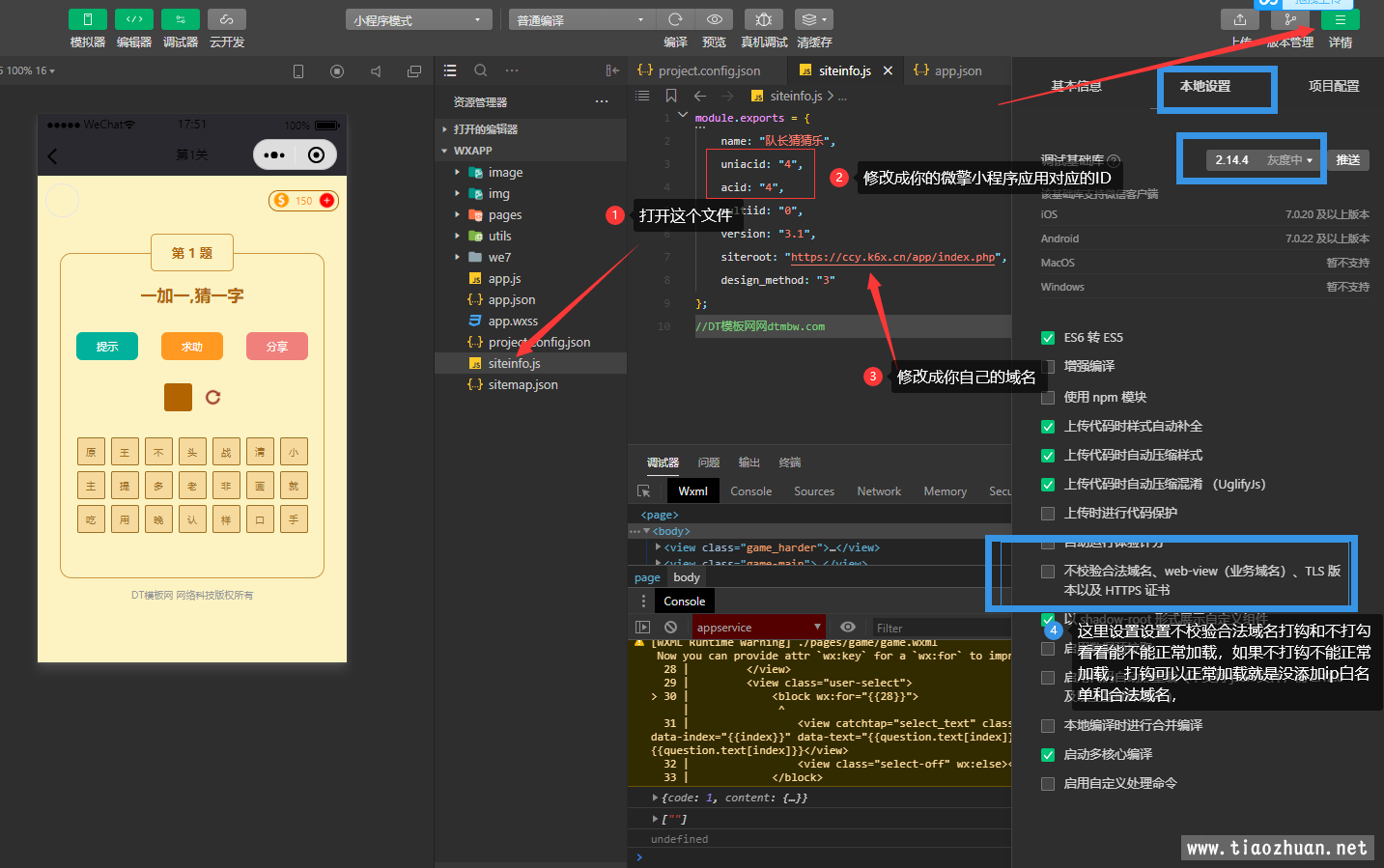Expand the pages folder
This screenshot has width=1384, height=868.
pos(458,214)
